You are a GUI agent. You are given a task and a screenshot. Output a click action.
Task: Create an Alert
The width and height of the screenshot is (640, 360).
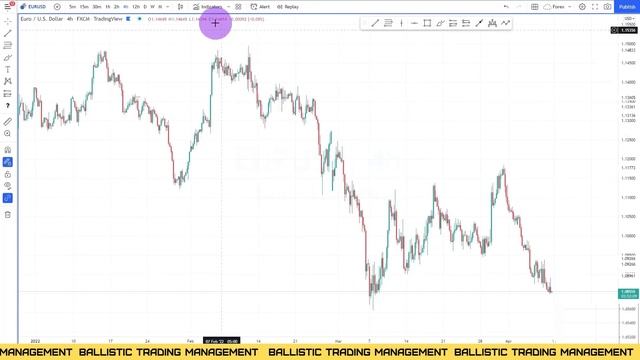pos(260,7)
